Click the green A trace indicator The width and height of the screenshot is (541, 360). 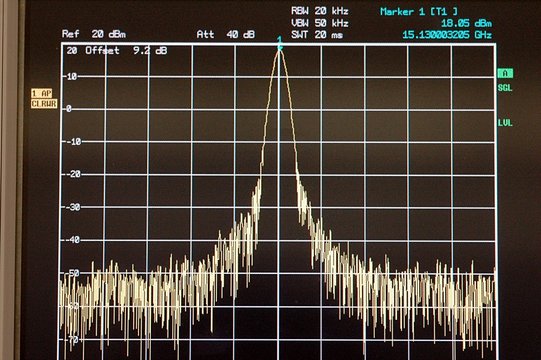pyautogui.click(x=505, y=73)
